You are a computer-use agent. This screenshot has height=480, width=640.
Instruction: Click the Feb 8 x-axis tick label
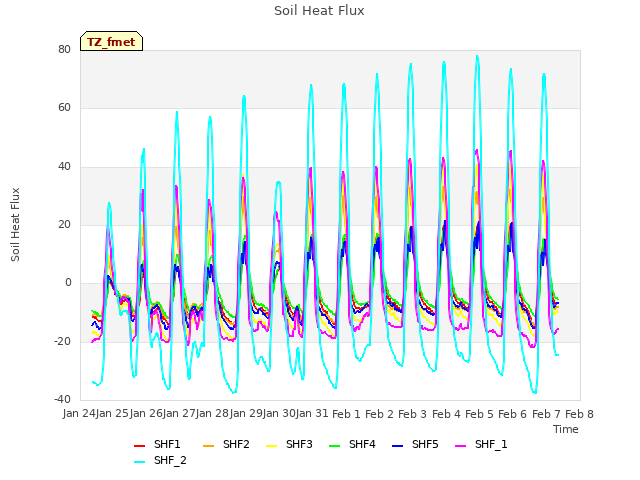coord(579,414)
